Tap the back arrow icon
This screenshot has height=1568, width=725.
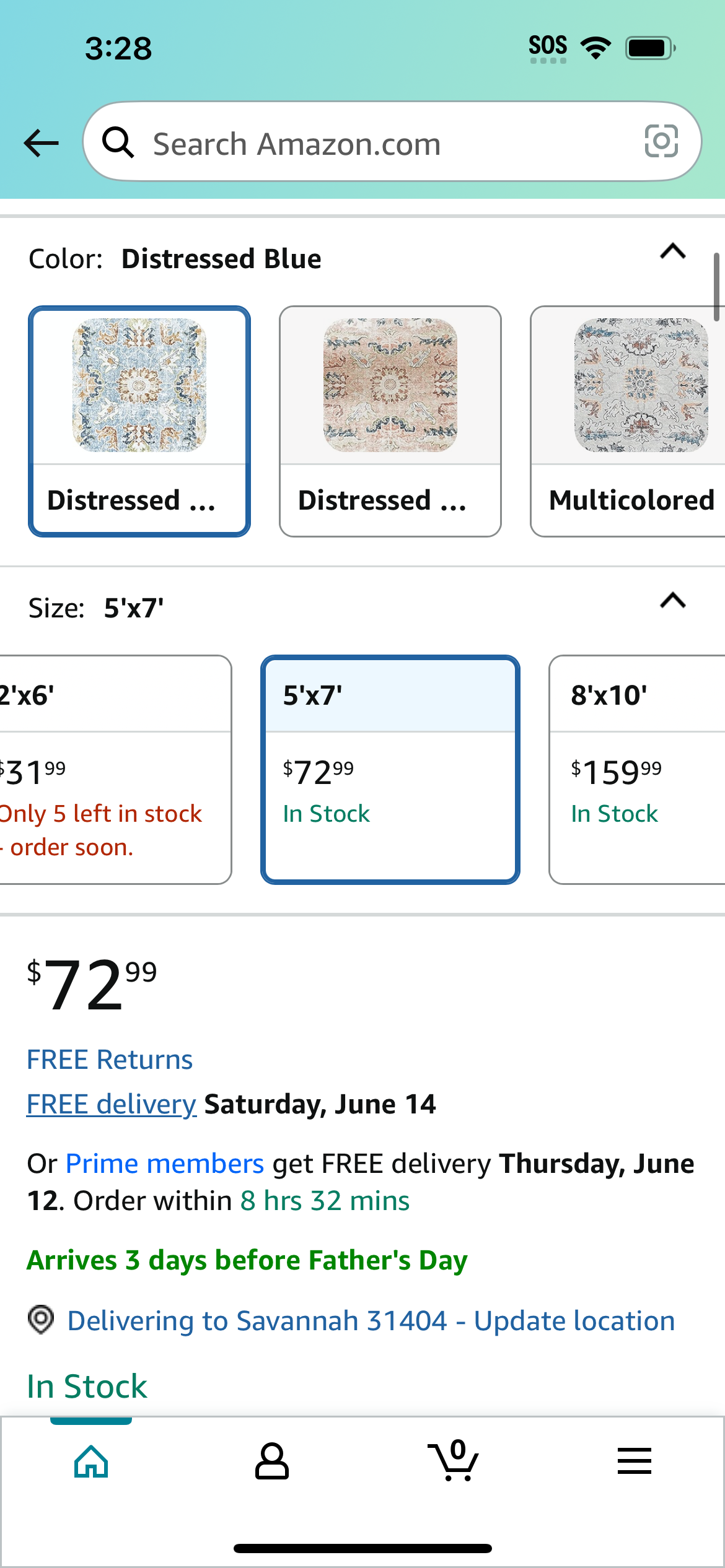point(41,143)
